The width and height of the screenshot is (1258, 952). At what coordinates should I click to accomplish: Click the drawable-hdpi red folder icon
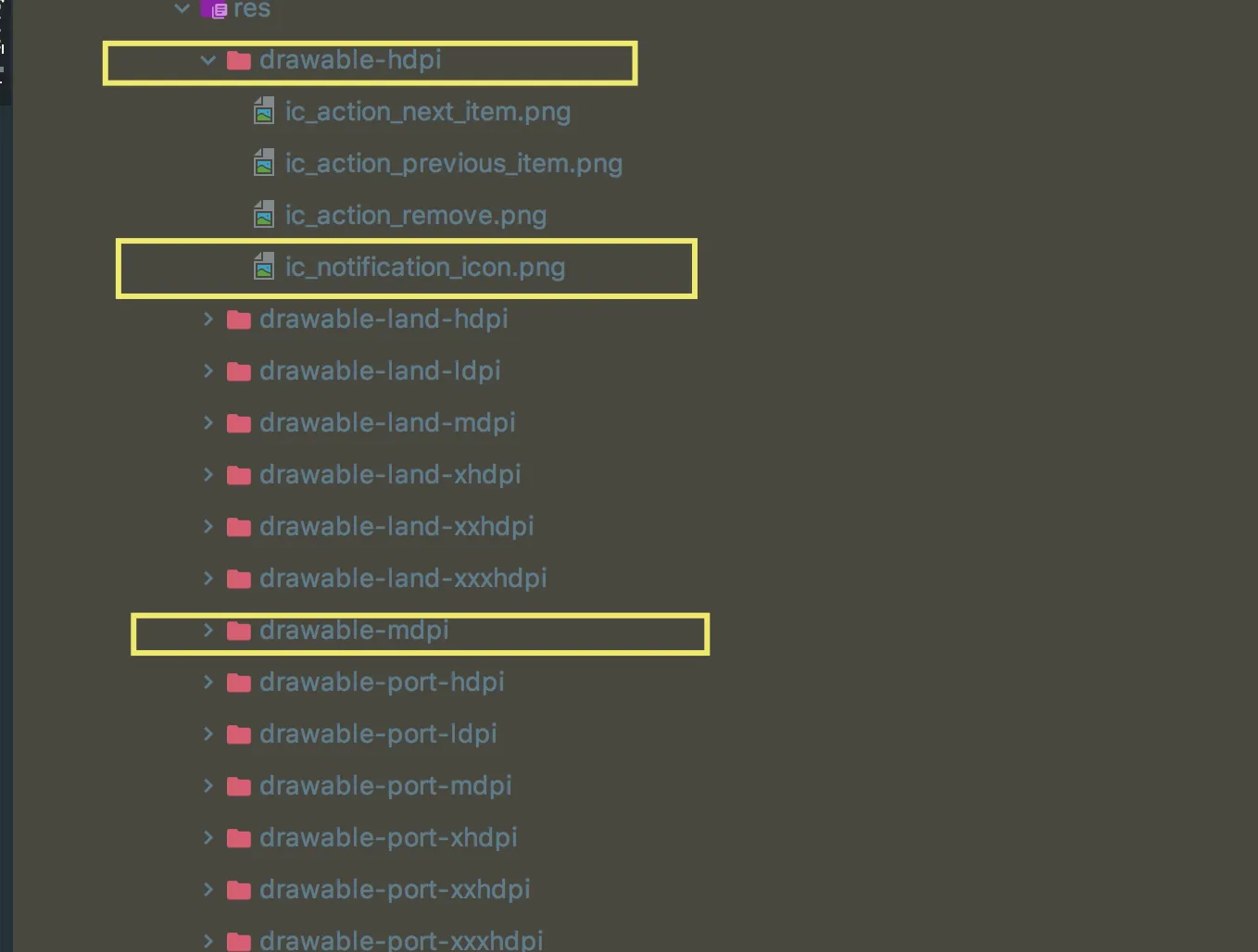pos(239,60)
